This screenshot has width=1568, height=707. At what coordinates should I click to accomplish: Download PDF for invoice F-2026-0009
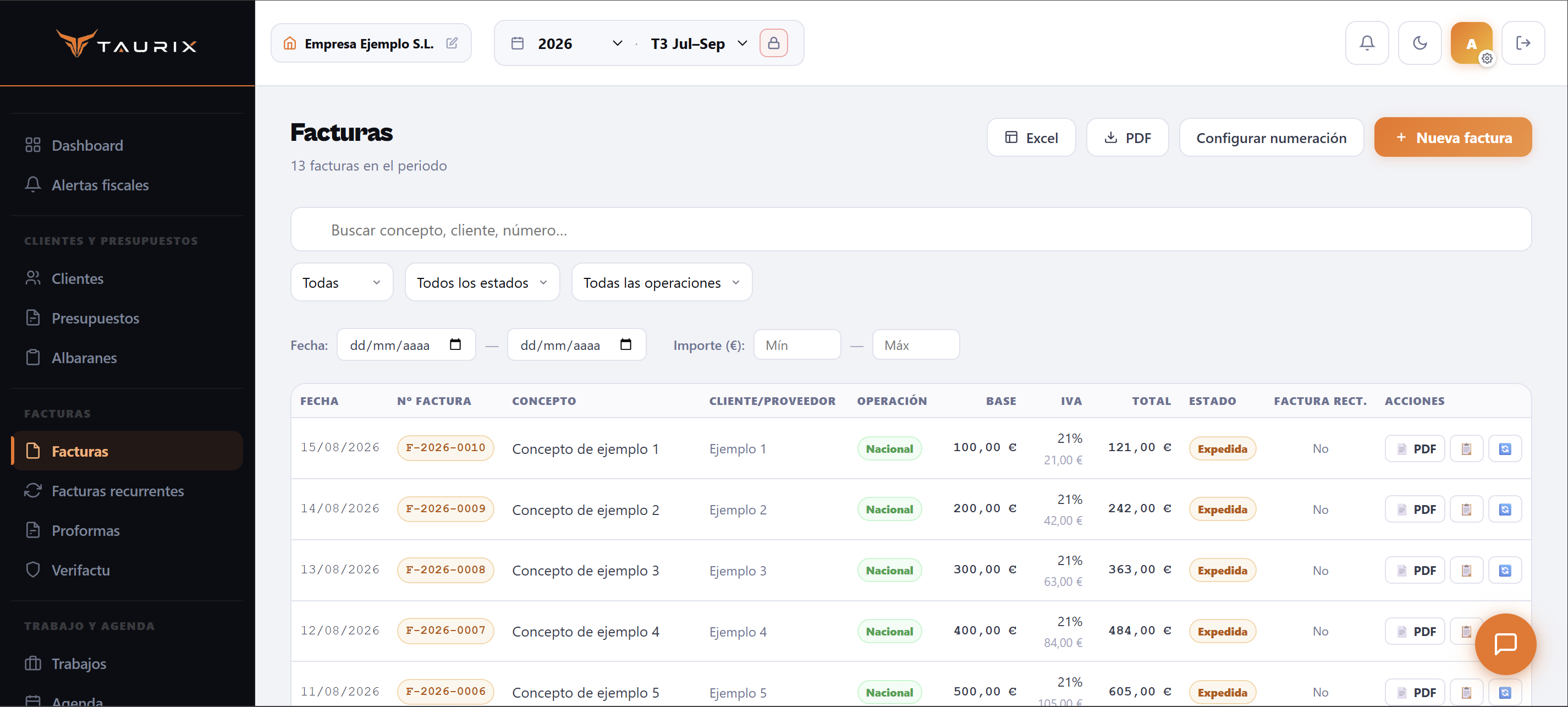click(1415, 509)
